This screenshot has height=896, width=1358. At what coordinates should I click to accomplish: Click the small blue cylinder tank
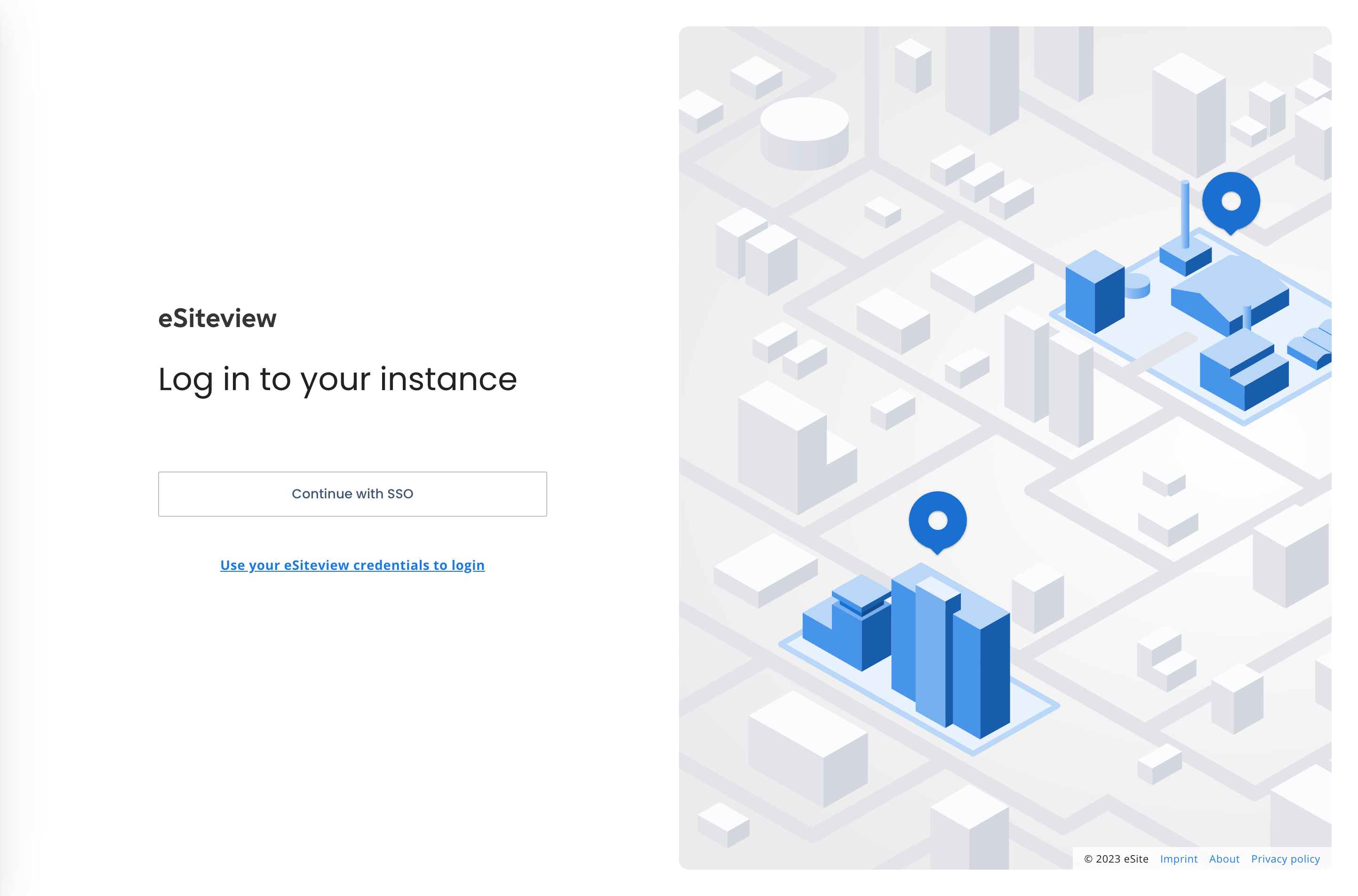[x=1137, y=286]
